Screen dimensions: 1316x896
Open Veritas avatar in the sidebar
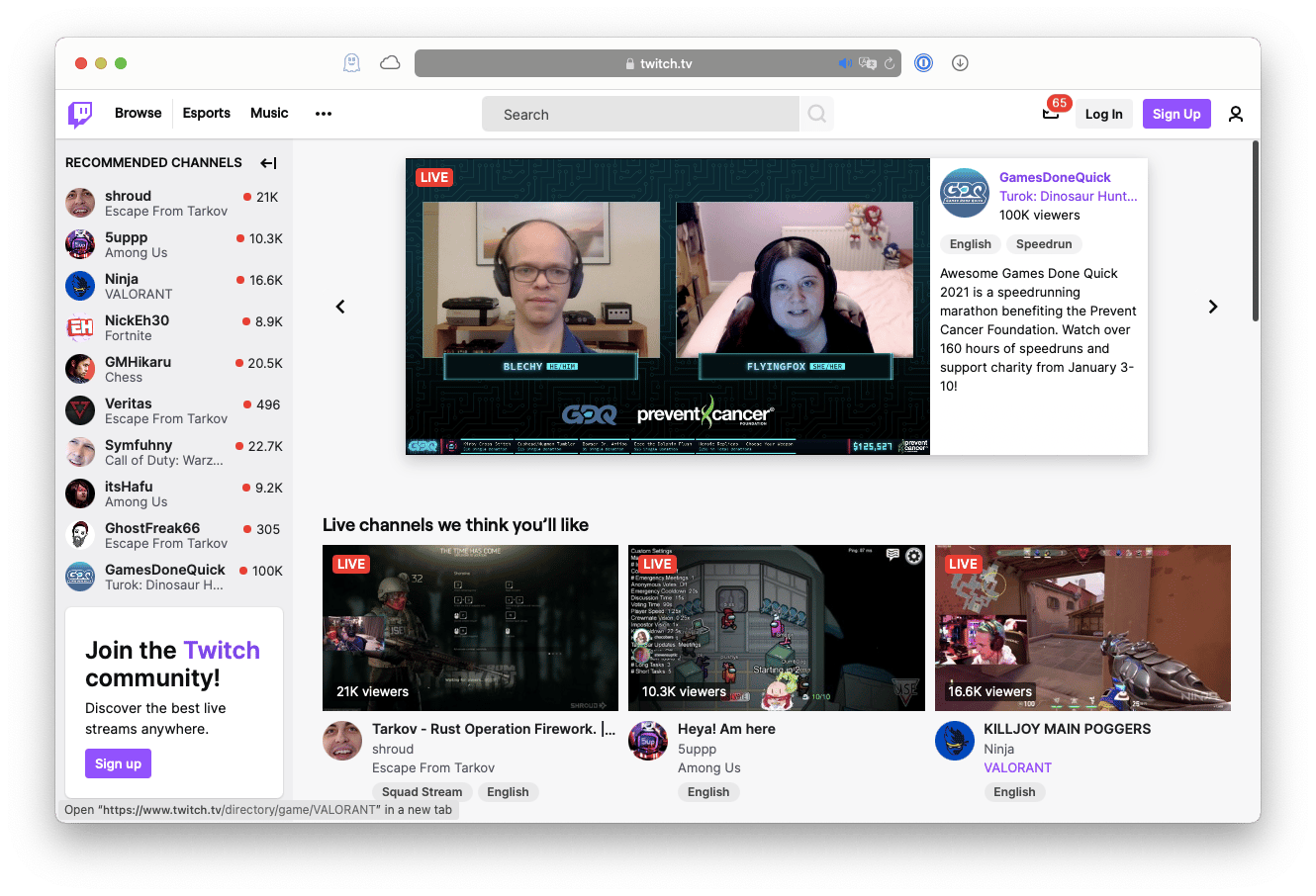coord(80,410)
